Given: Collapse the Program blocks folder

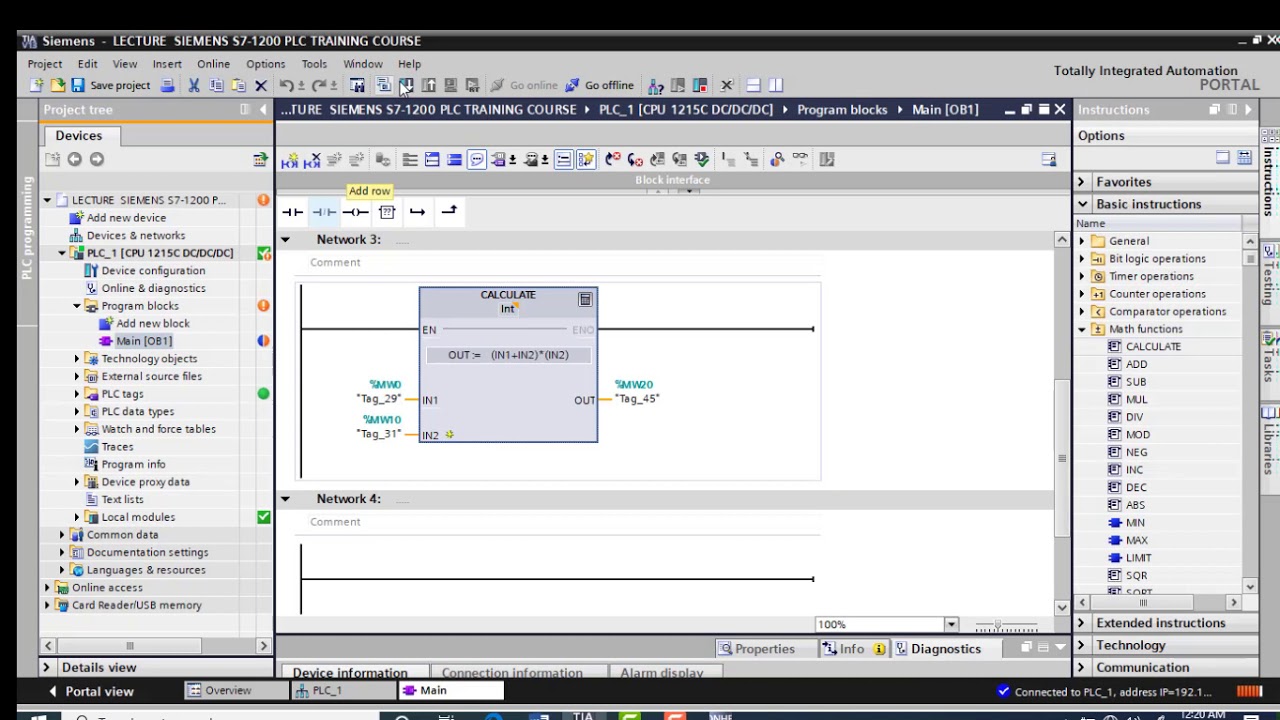Looking at the screenshot, I should pyautogui.click(x=77, y=306).
